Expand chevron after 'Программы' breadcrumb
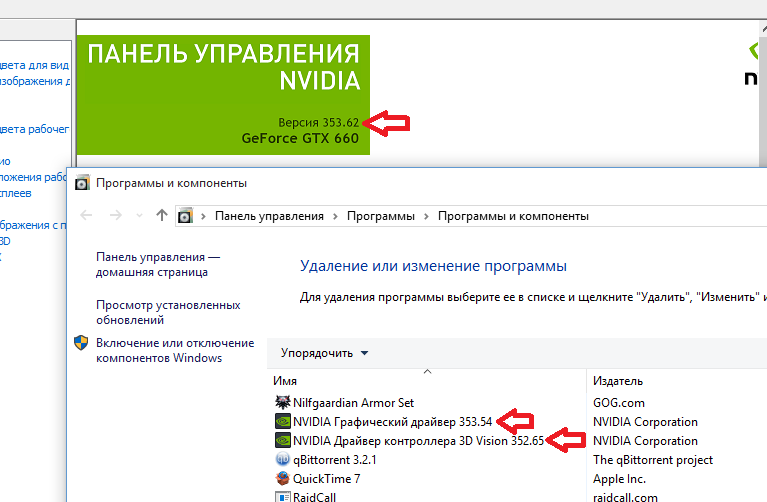767x502 pixels. [x=426, y=216]
